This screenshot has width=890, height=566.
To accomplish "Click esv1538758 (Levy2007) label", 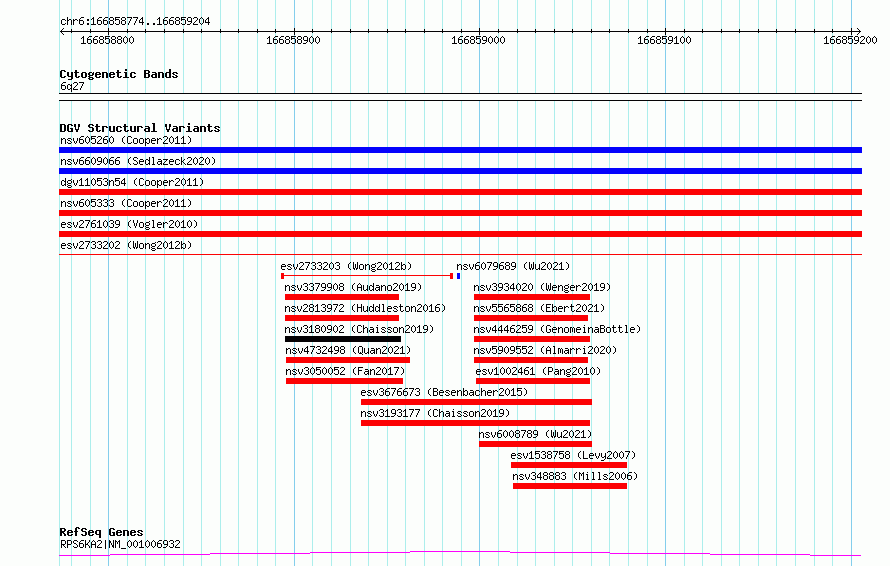I will 573,455.
